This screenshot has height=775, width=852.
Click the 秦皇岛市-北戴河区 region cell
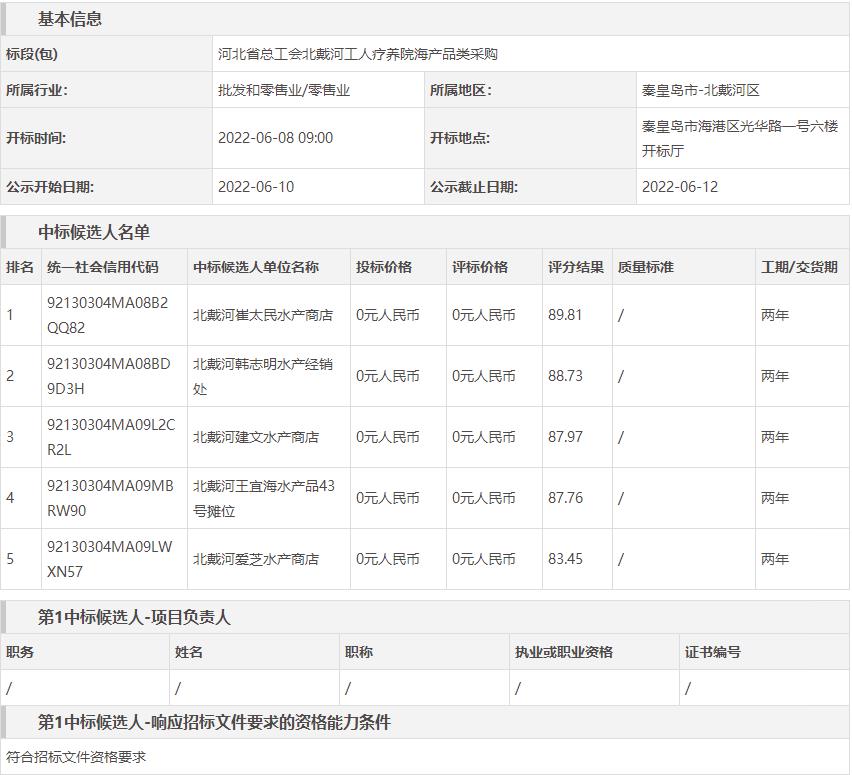(700, 90)
